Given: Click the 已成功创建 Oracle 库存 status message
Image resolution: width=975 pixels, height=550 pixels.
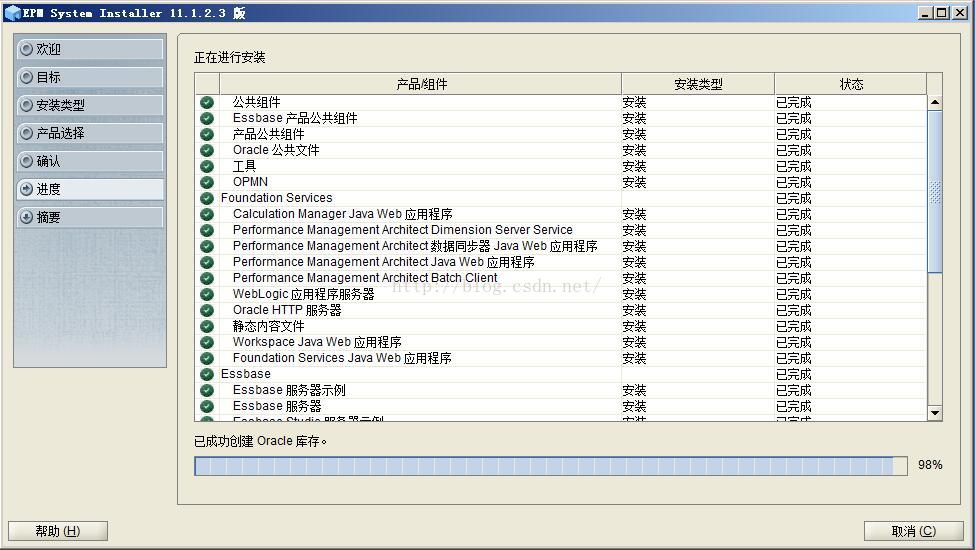Looking at the screenshot, I should click(x=260, y=441).
